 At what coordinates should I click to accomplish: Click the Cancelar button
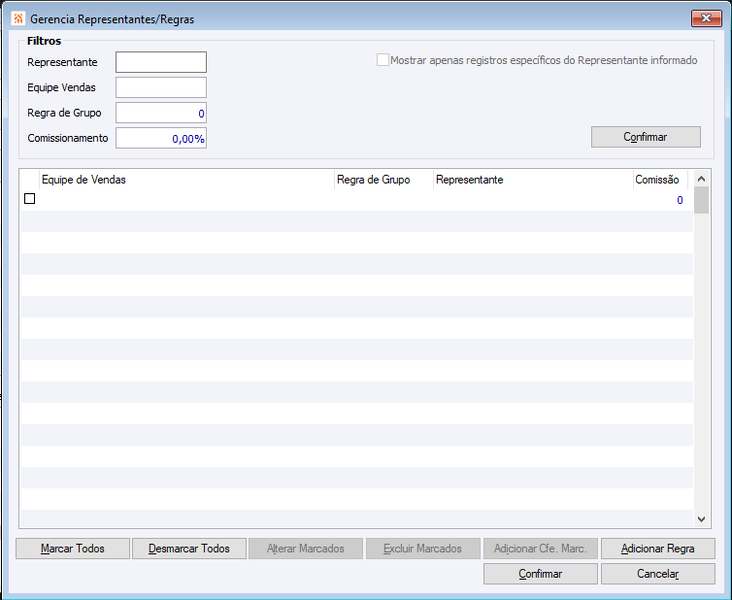[x=658, y=574]
